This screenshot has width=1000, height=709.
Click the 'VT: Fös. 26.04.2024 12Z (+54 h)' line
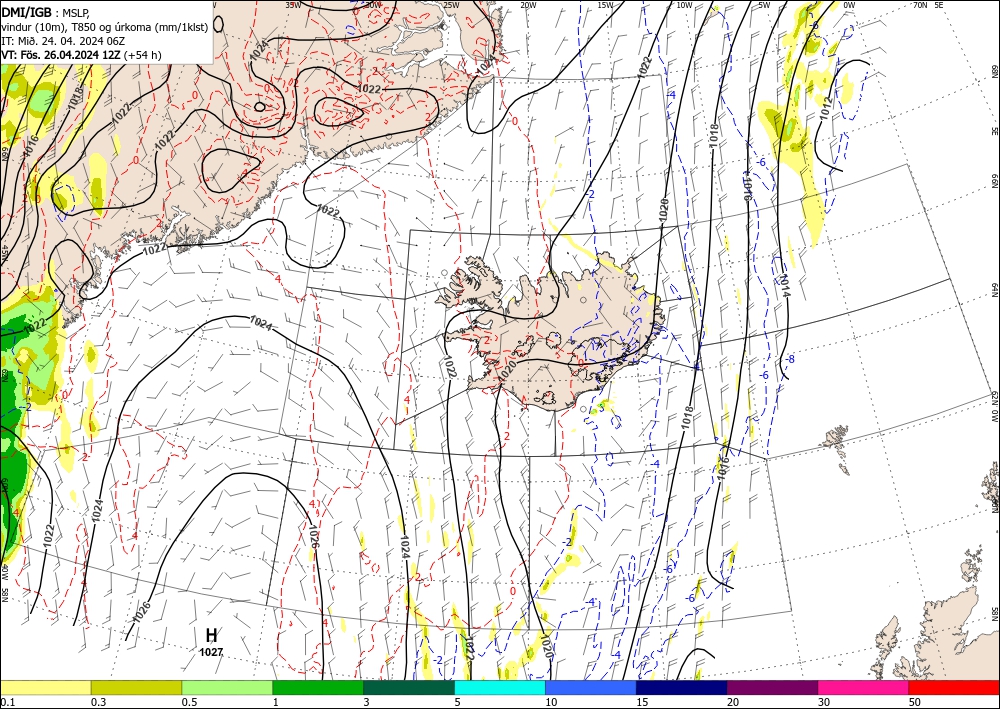pyautogui.click(x=81, y=55)
